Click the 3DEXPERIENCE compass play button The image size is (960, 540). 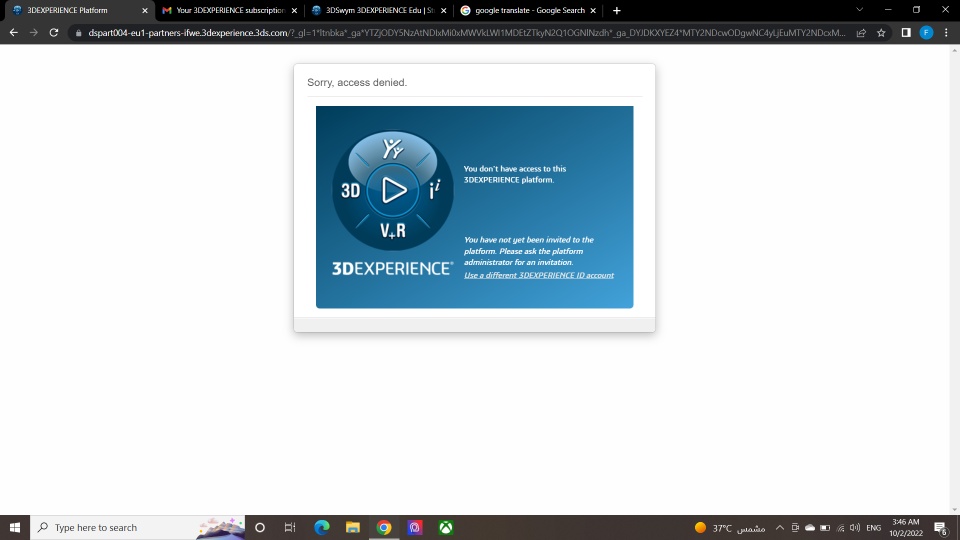click(x=392, y=190)
